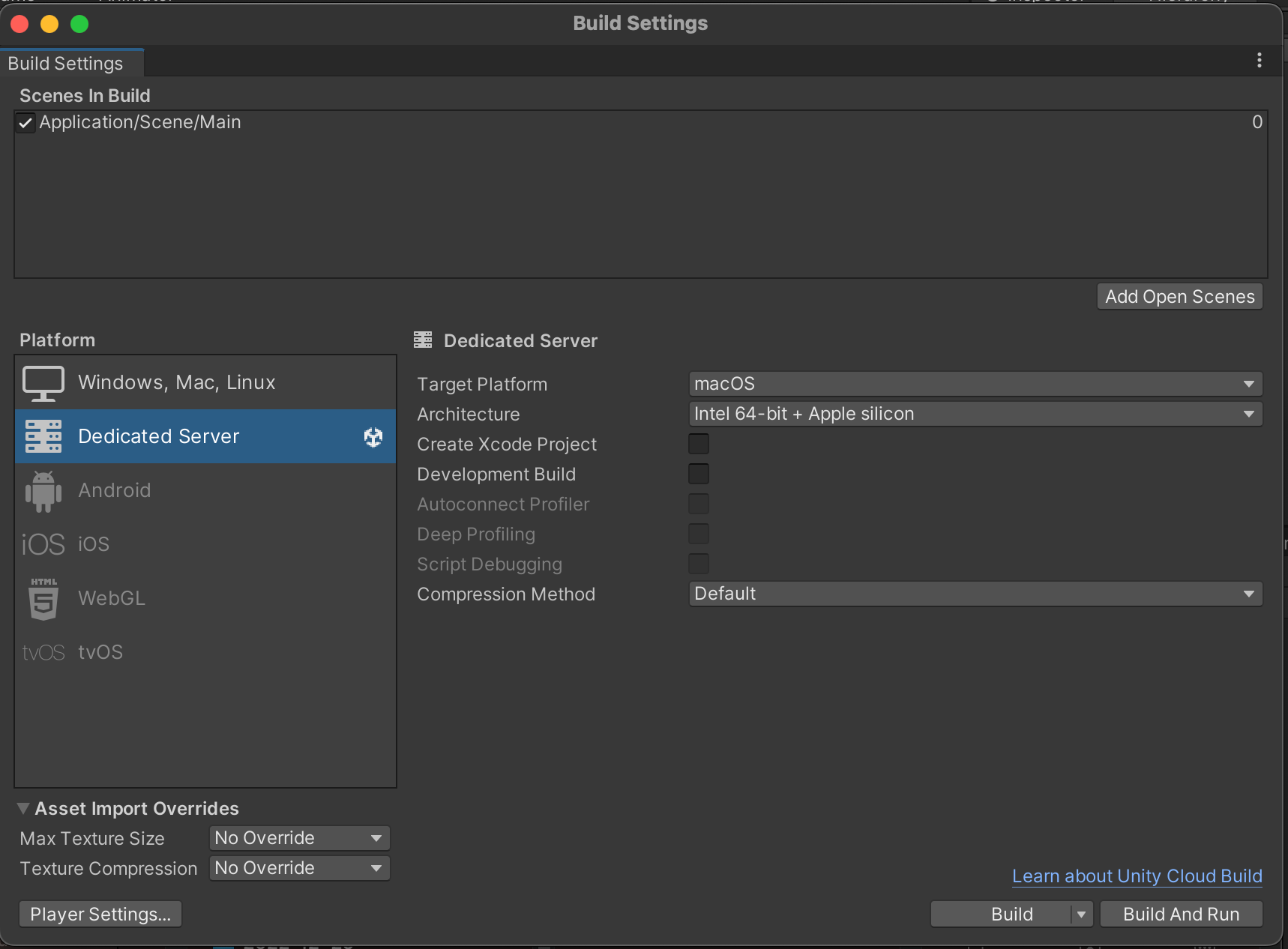Click the iOS platform logo icon
This screenshot has height=949, width=1288.
[43, 544]
